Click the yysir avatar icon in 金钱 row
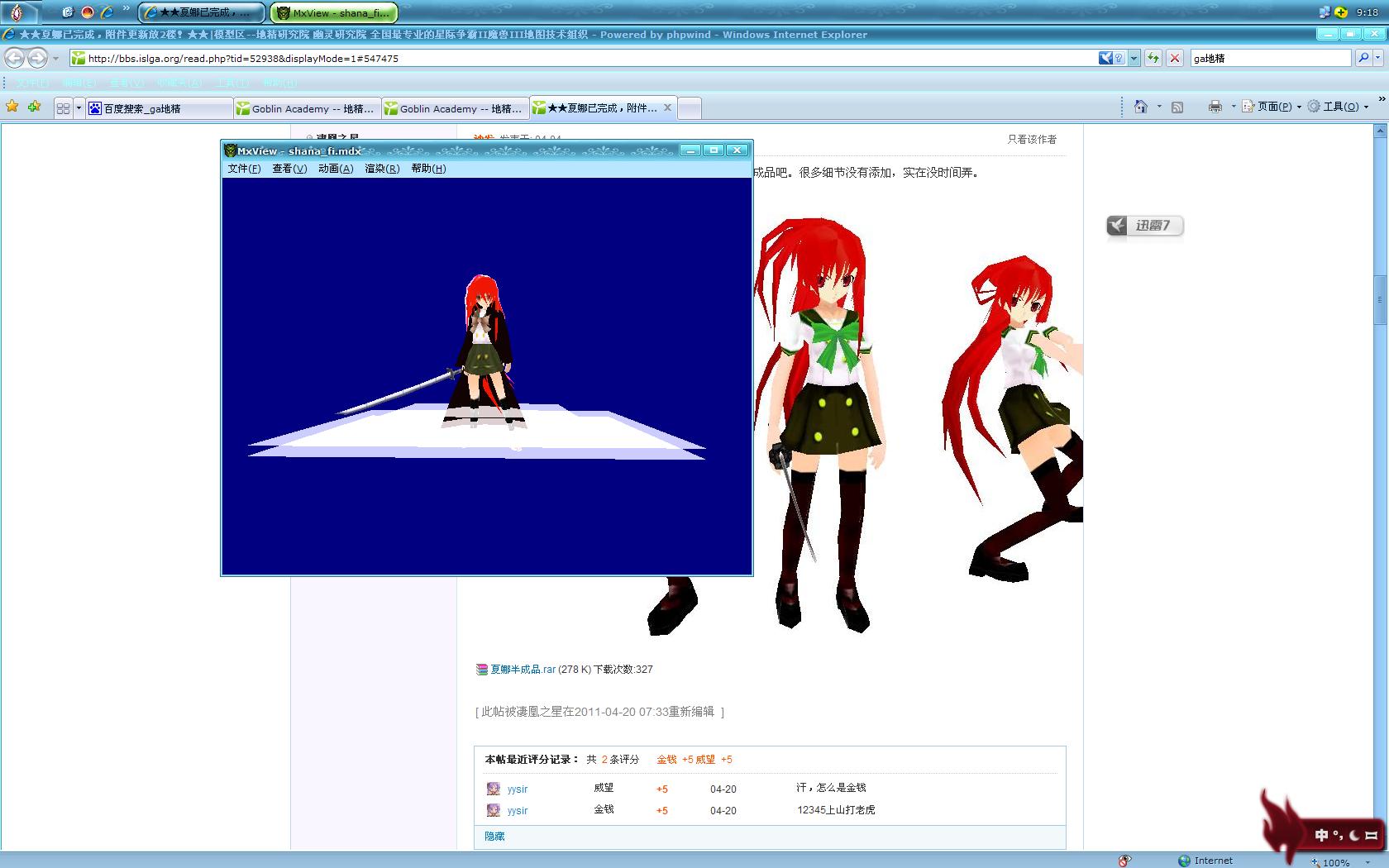This screenshot has height=868, width=1389. coord(494,810)
